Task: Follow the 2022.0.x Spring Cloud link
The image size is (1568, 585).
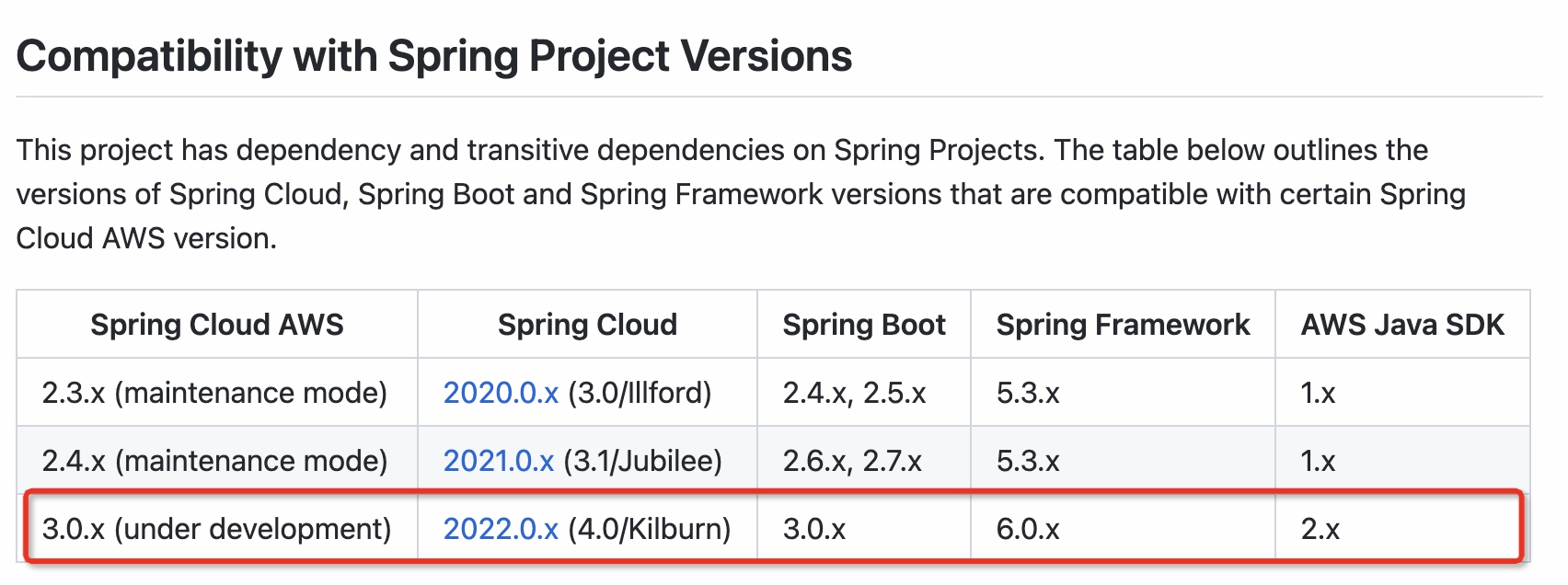Action: (501, 529)
